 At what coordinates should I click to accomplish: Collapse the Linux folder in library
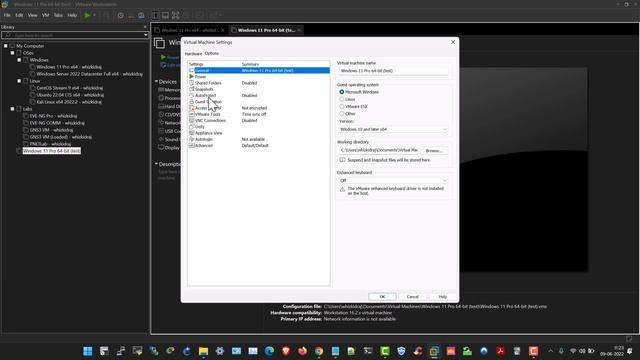[x=19, y=81]
